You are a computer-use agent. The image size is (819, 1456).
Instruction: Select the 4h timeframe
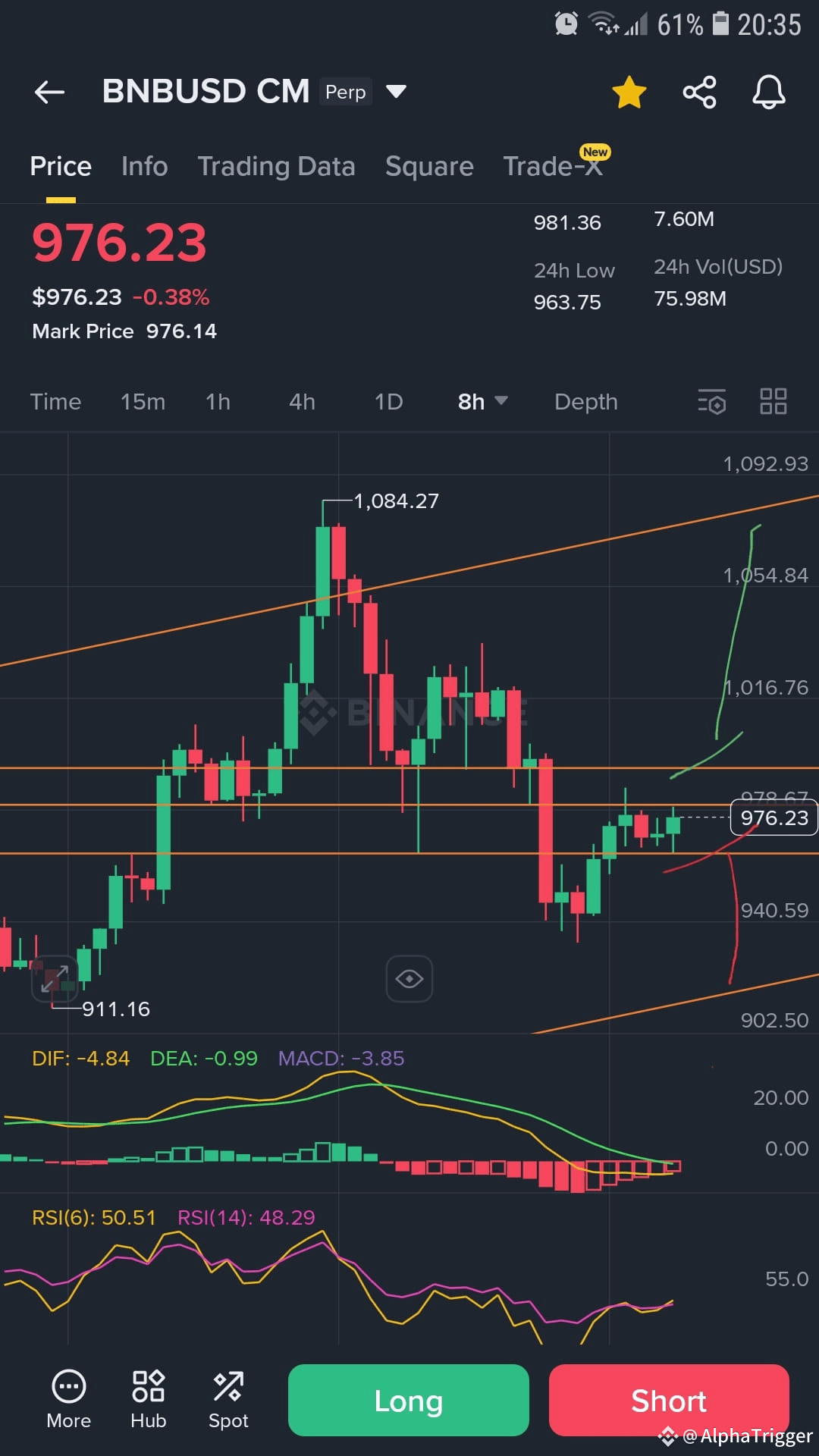(x=302, y=401)
